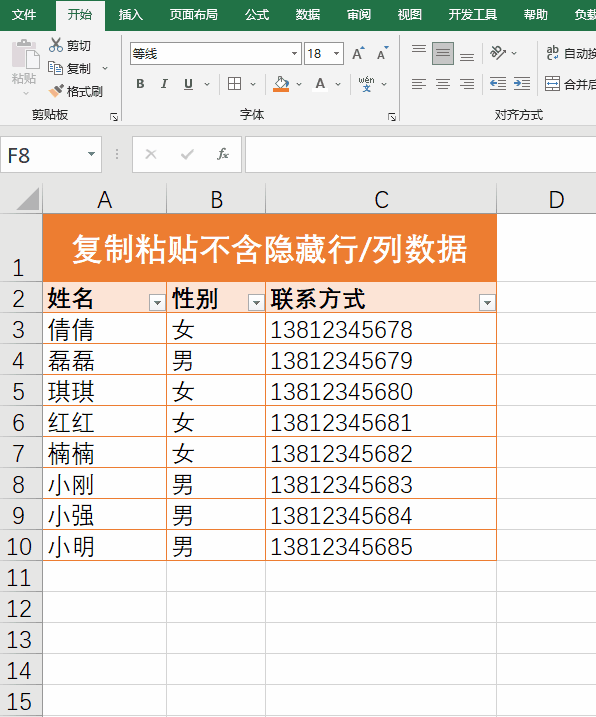
Task: Expand the fill color dropdown arrow
Action: click(299, 84)
